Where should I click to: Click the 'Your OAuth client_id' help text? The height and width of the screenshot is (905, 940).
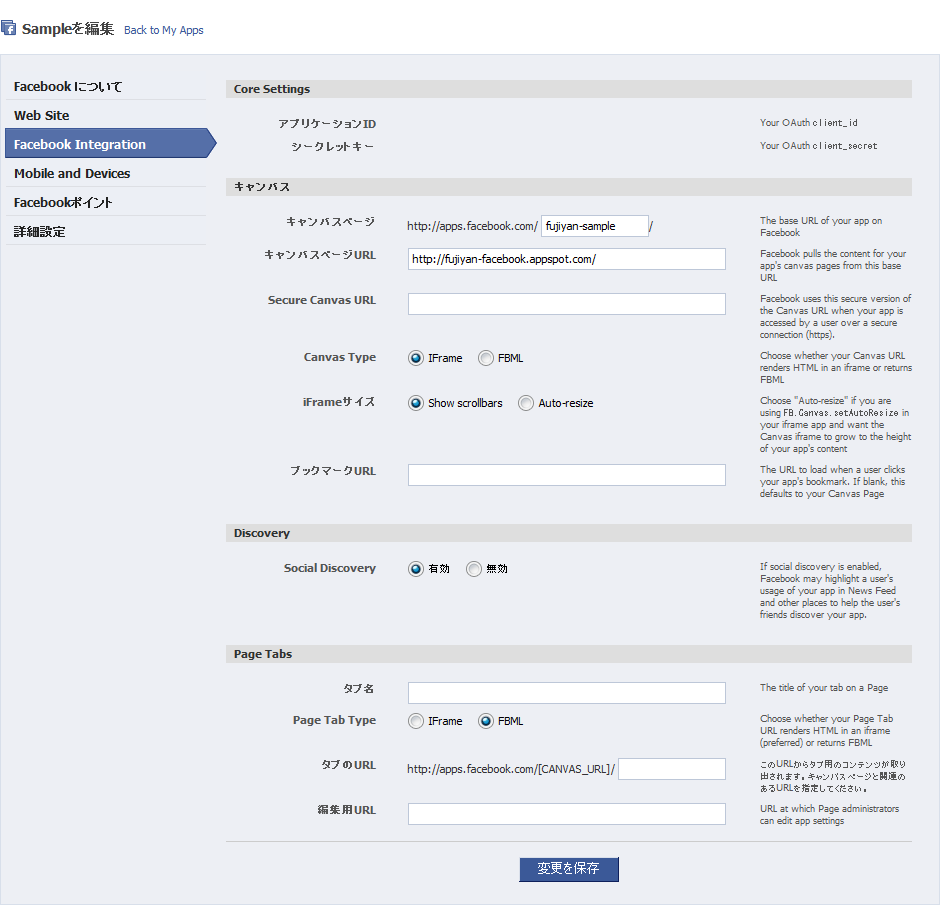pos(809,123)
